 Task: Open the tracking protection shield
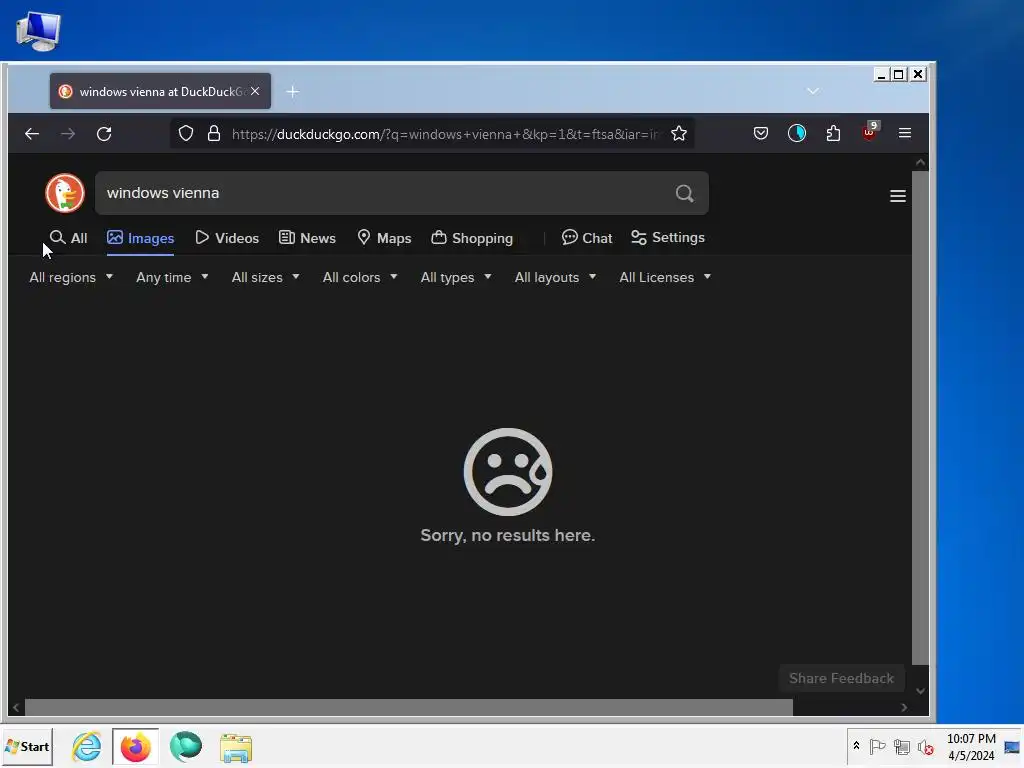click(x=186, y=134)
